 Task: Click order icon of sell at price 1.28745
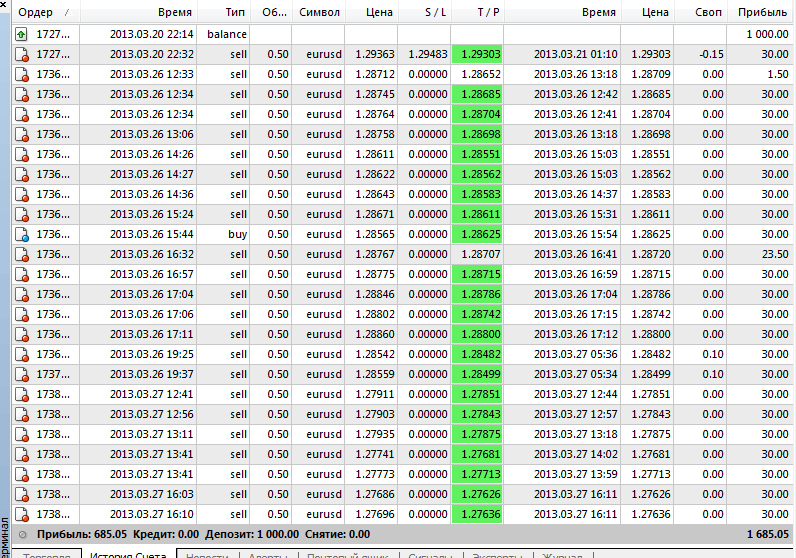(x=22, y=94)
